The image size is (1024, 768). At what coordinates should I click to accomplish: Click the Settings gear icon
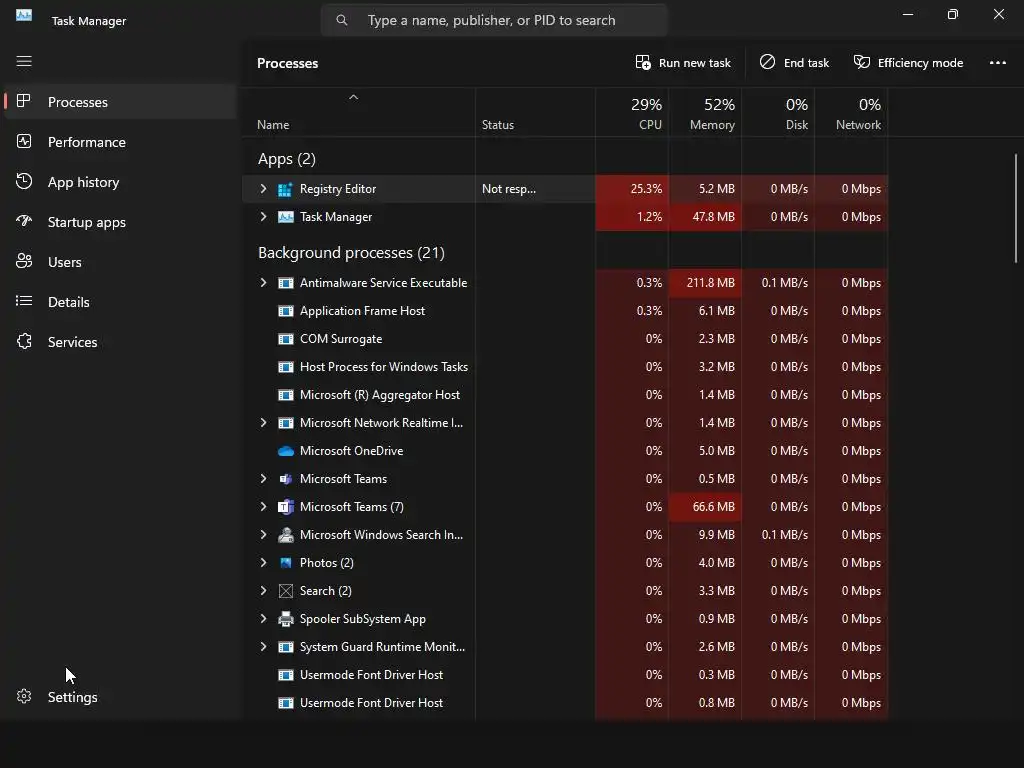point(24,696)
